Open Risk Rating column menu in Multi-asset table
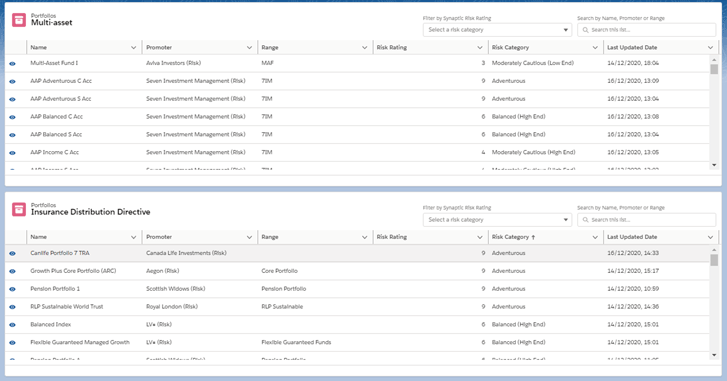Image resolution: width=727 pixels, height=381 pixels. click(x=480, y=47)
